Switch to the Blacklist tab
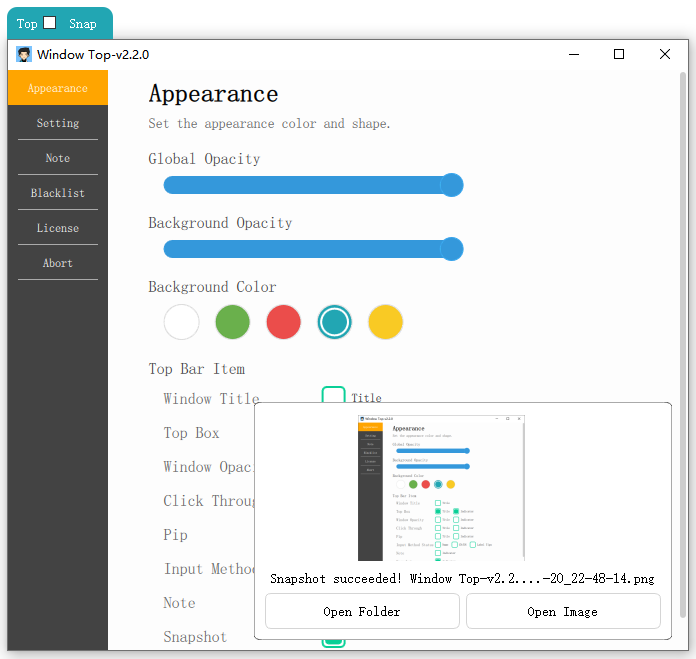Image resolution: width=696 pixels, height=659 pixels. (58, 193)
